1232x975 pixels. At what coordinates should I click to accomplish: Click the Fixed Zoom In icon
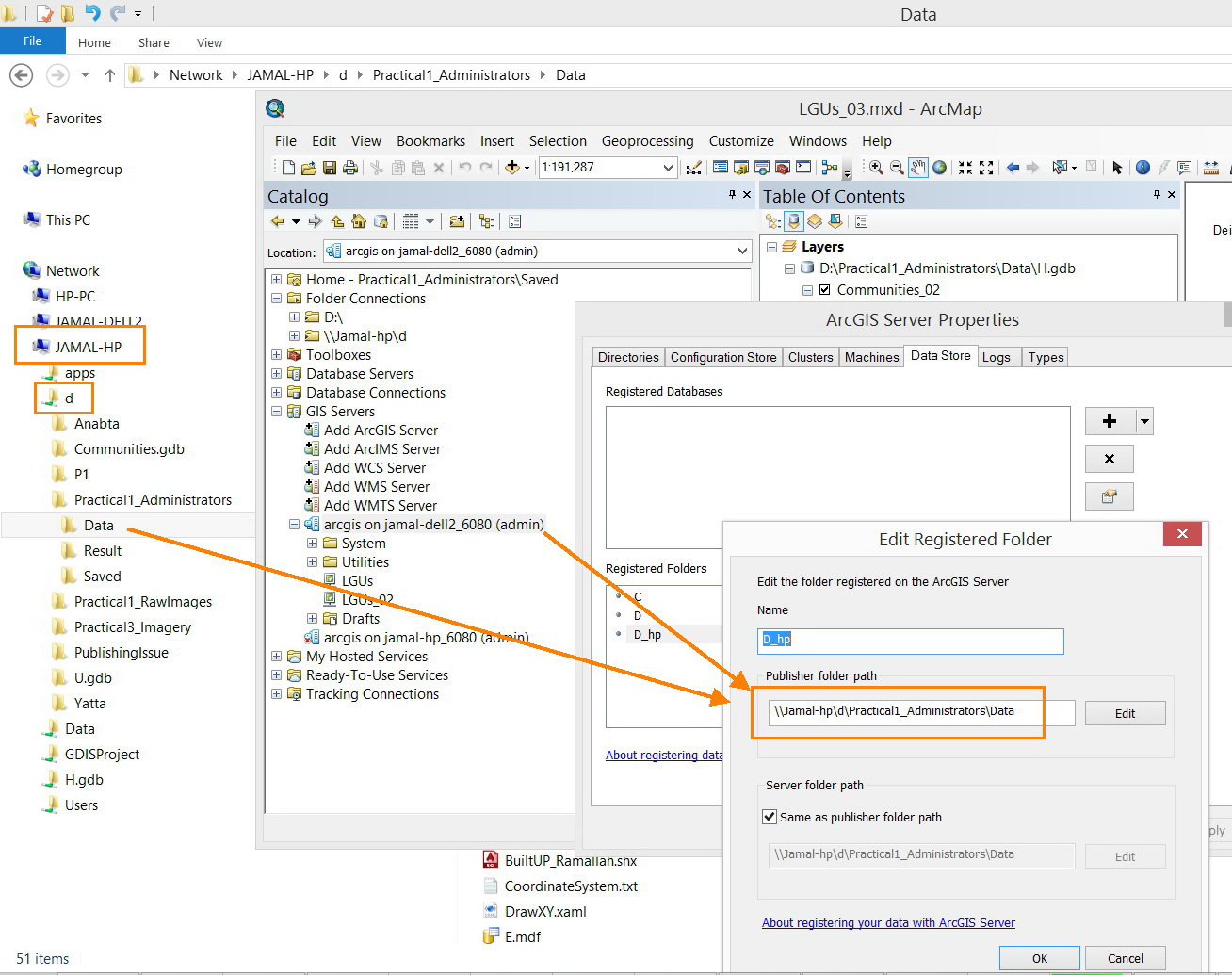click(x=965, y=168)
